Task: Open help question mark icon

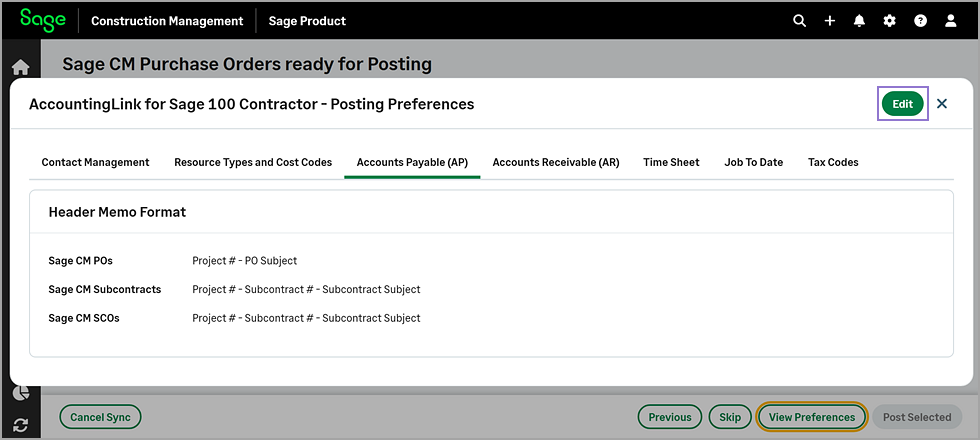Action: tap(920, 21)
